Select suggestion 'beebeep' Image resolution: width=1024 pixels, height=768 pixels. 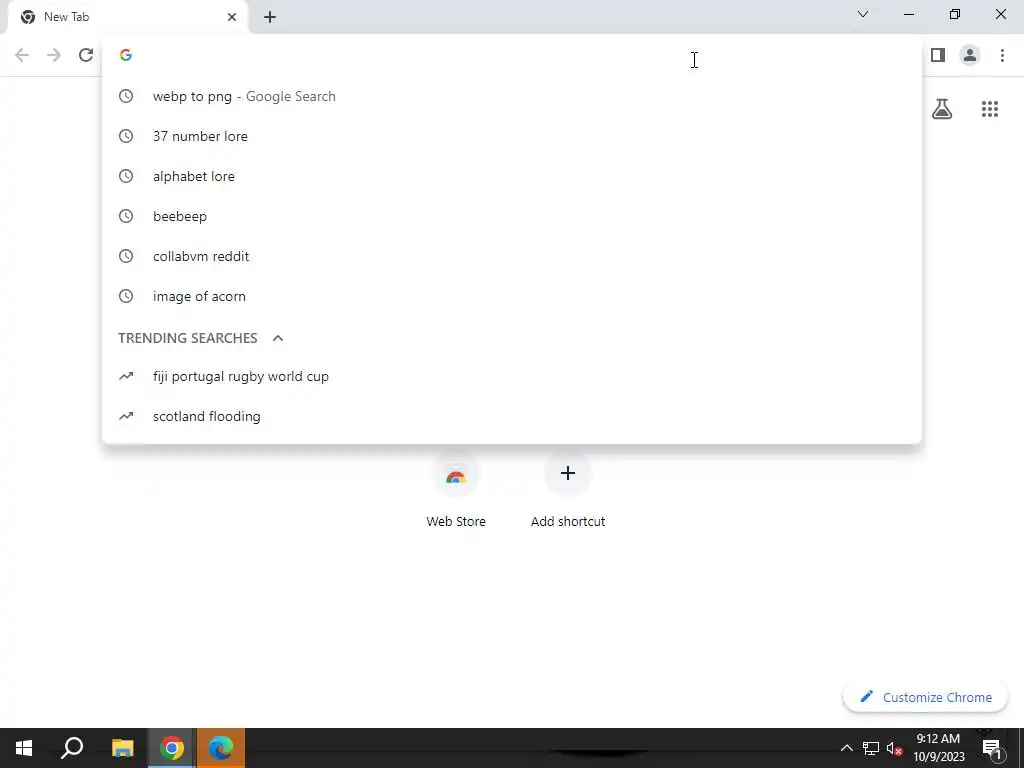point(512,216)
